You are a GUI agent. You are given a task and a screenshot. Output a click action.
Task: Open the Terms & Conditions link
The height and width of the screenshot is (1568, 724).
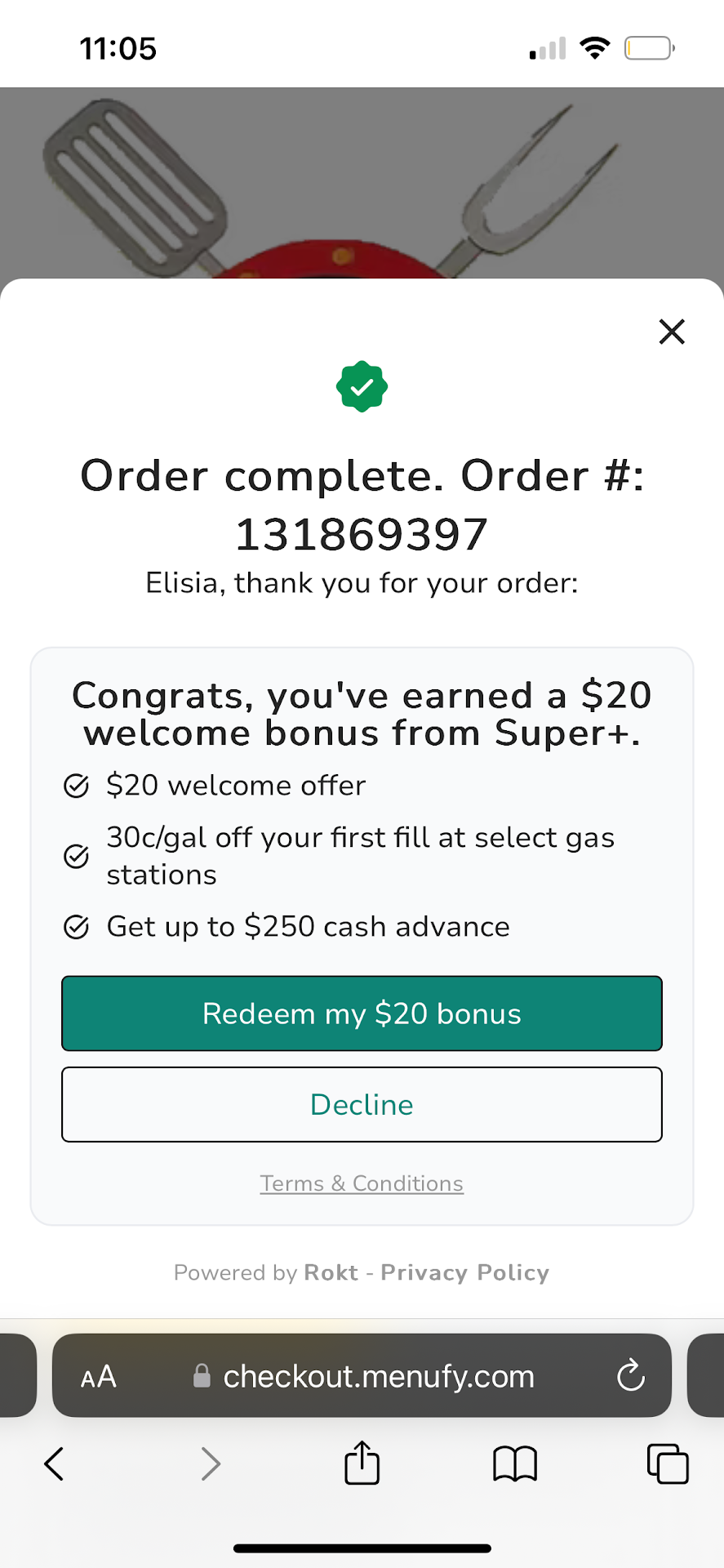click(362, 1183)
